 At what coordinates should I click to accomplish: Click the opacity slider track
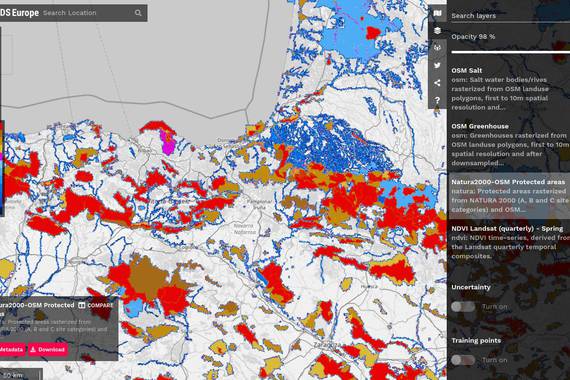[x=510, y=52]
